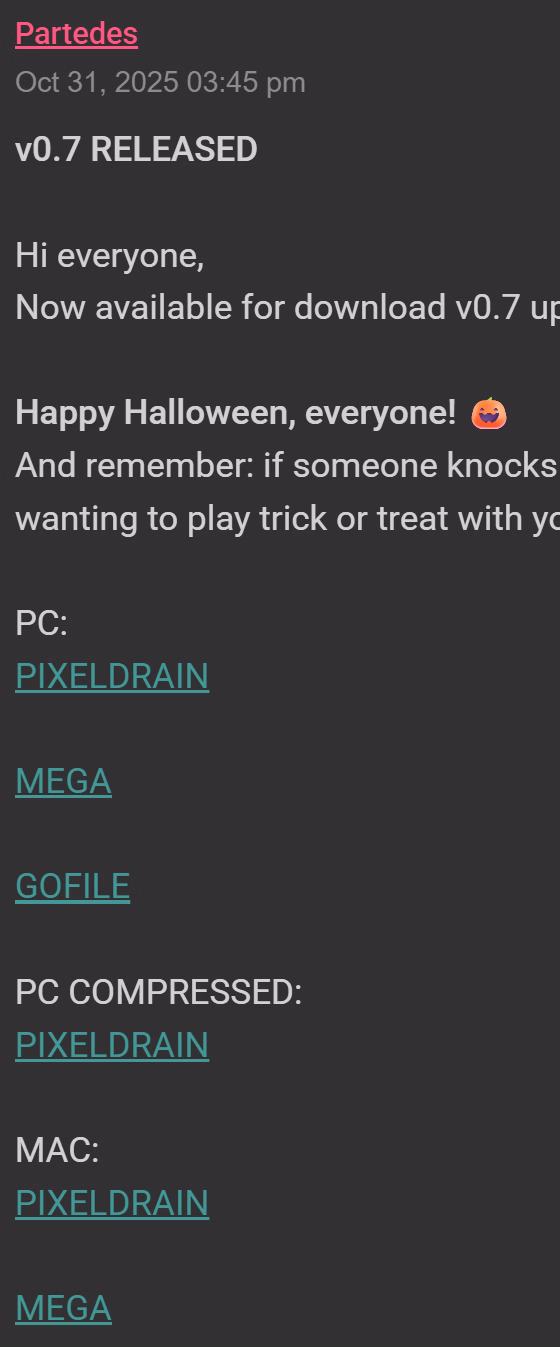Open the MEGA link under MAC section

click(x=63, y=1308)
